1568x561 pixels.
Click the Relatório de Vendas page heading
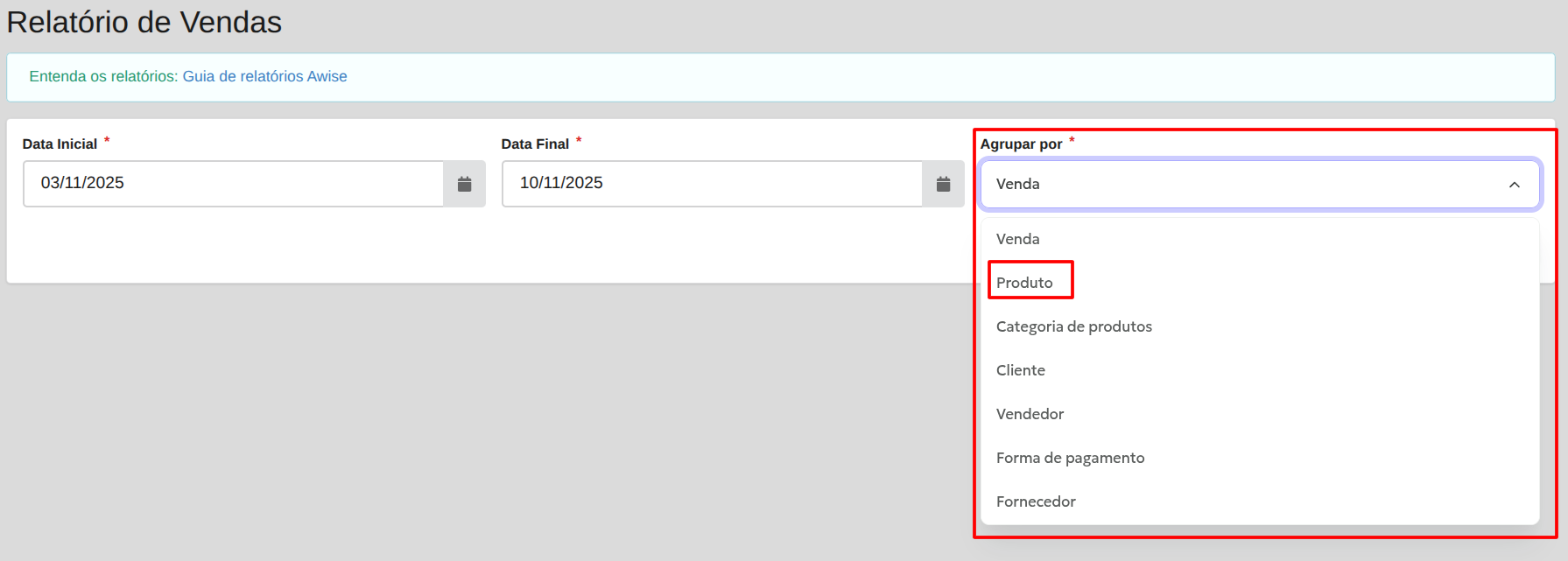click(x=144, y=22)
